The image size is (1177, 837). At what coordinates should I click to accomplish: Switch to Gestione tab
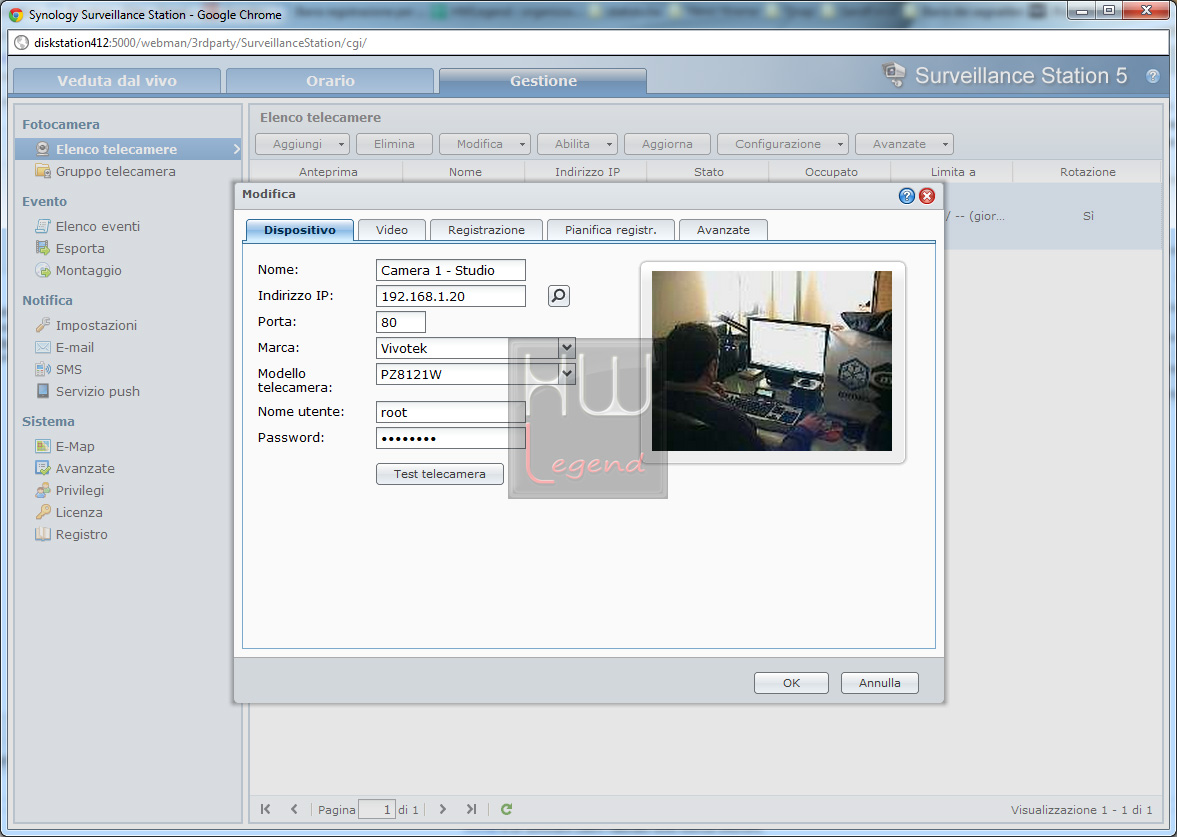pyautogui.click(x=543, y=81)
